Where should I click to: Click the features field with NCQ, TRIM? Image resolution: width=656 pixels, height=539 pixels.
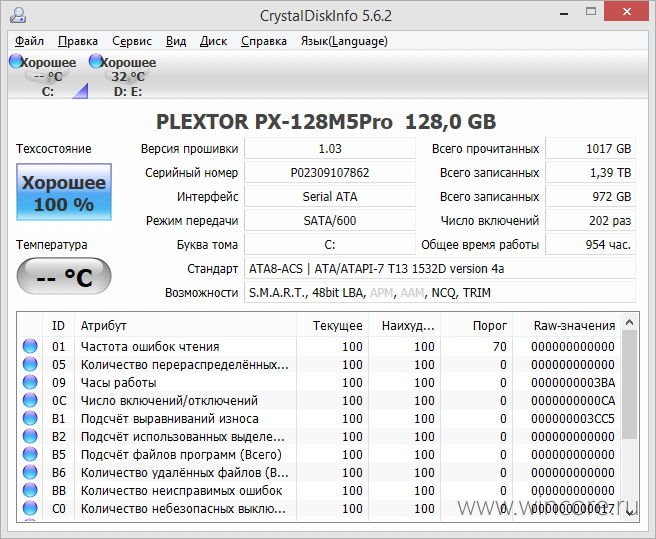pyautogui.click(x=440, y=293)
